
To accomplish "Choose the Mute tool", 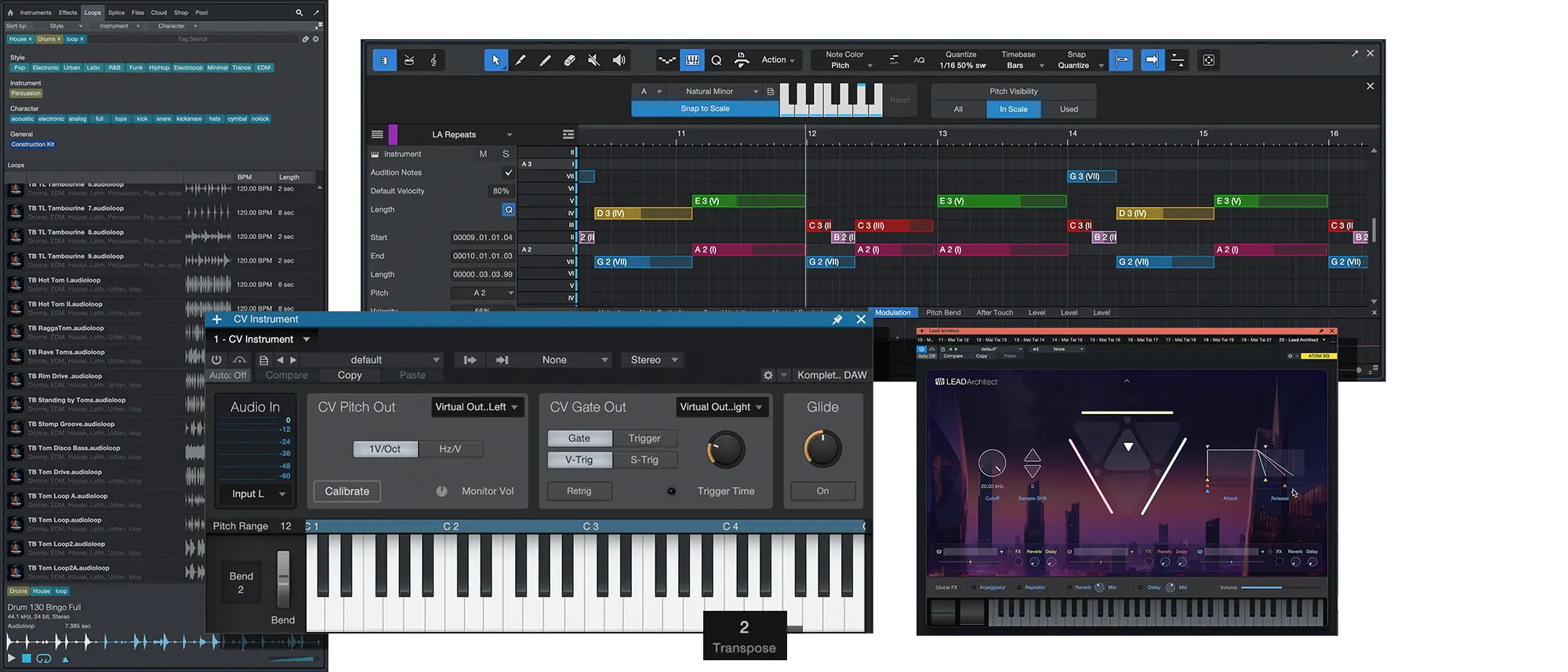I will point(594,60).
